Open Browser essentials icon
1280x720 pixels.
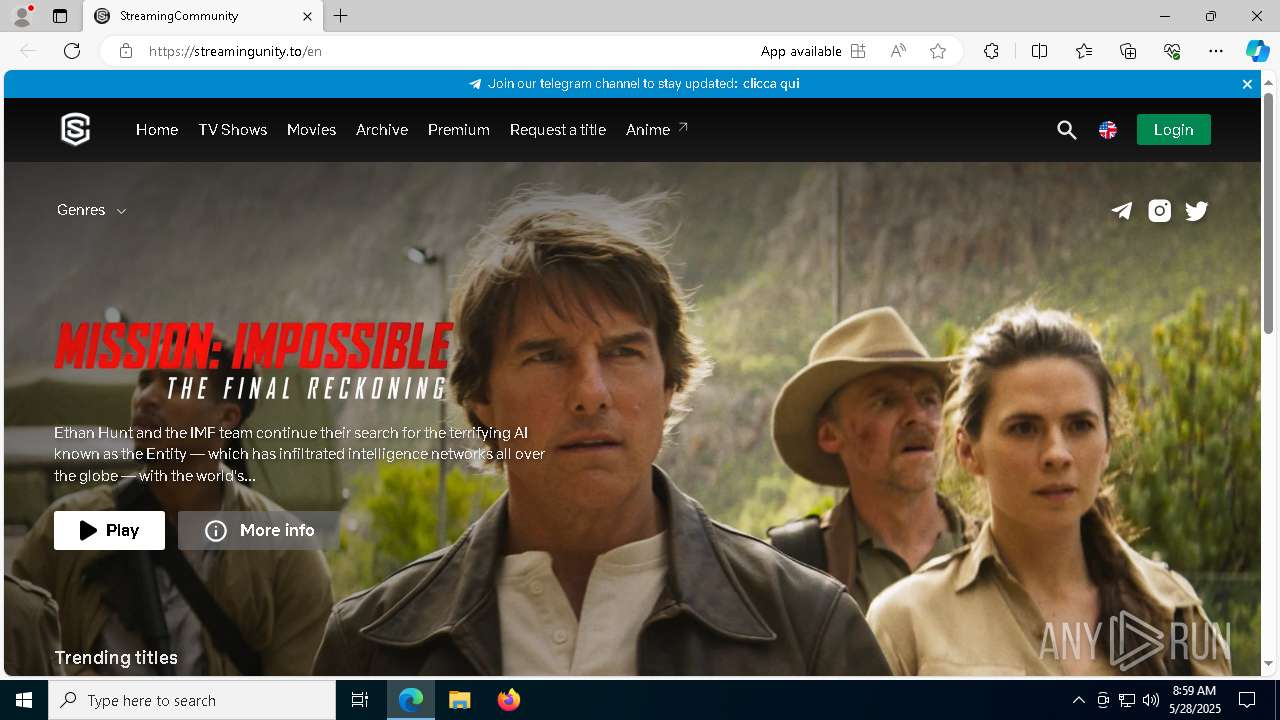1172,51
